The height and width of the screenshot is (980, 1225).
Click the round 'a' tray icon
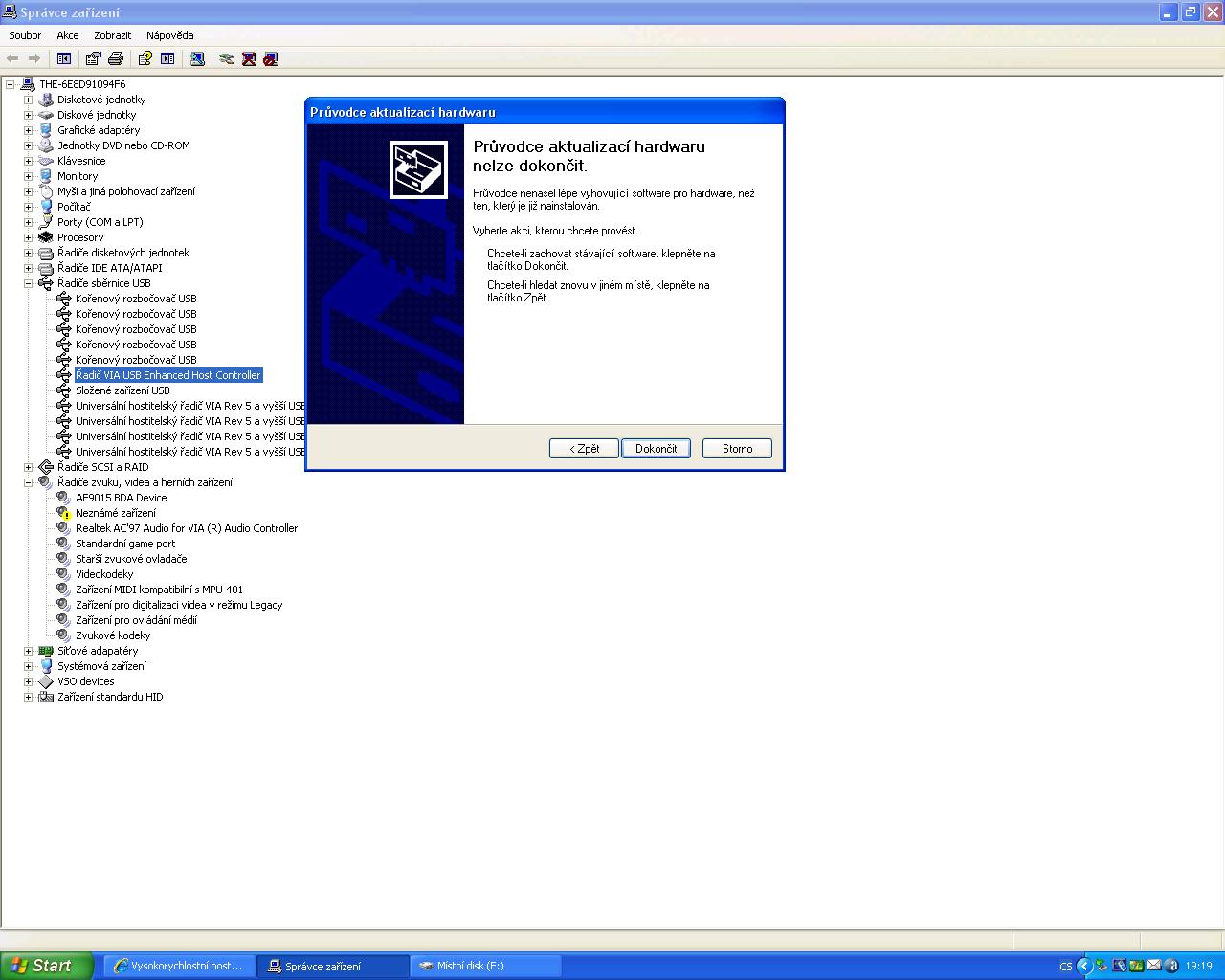coord(1170,966)
